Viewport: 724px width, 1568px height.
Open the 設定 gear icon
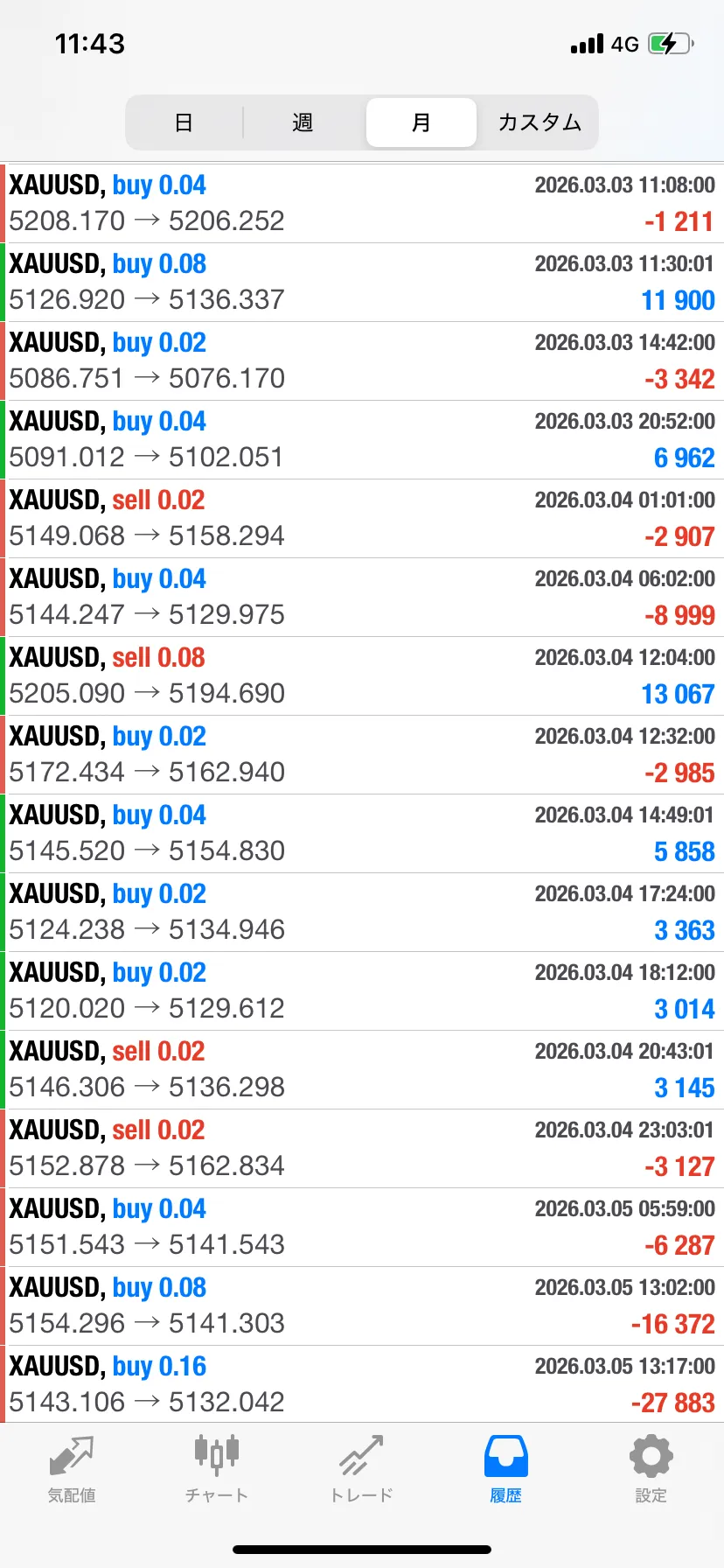651,1456
